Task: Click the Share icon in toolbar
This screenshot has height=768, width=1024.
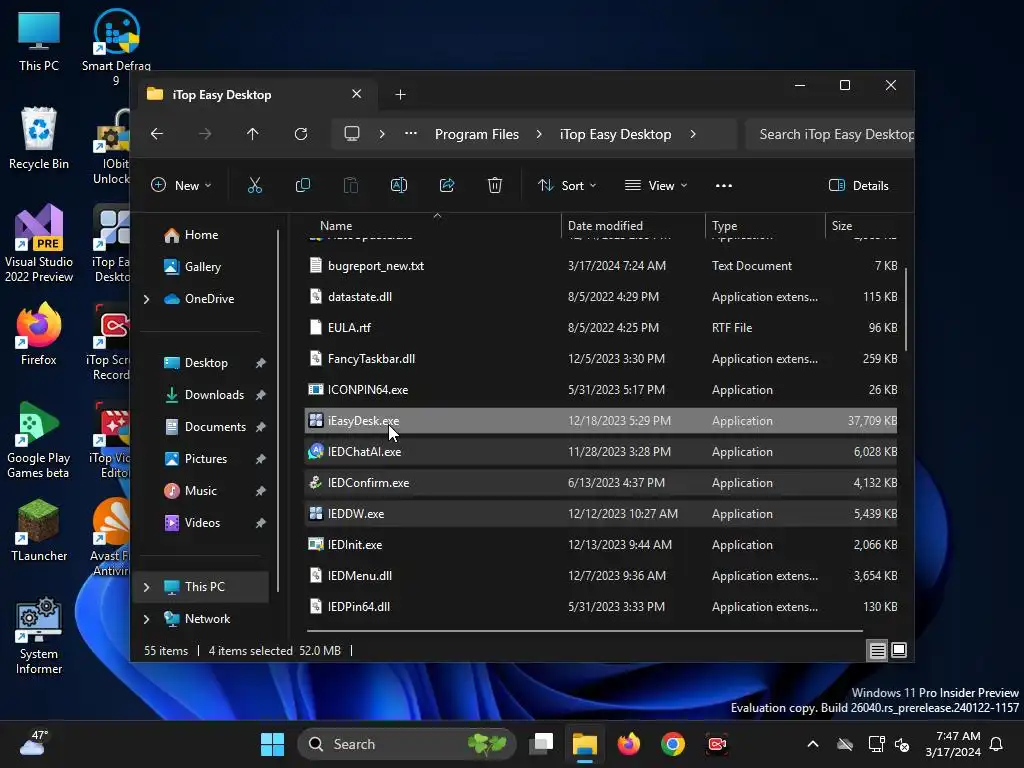Action: 447,185
